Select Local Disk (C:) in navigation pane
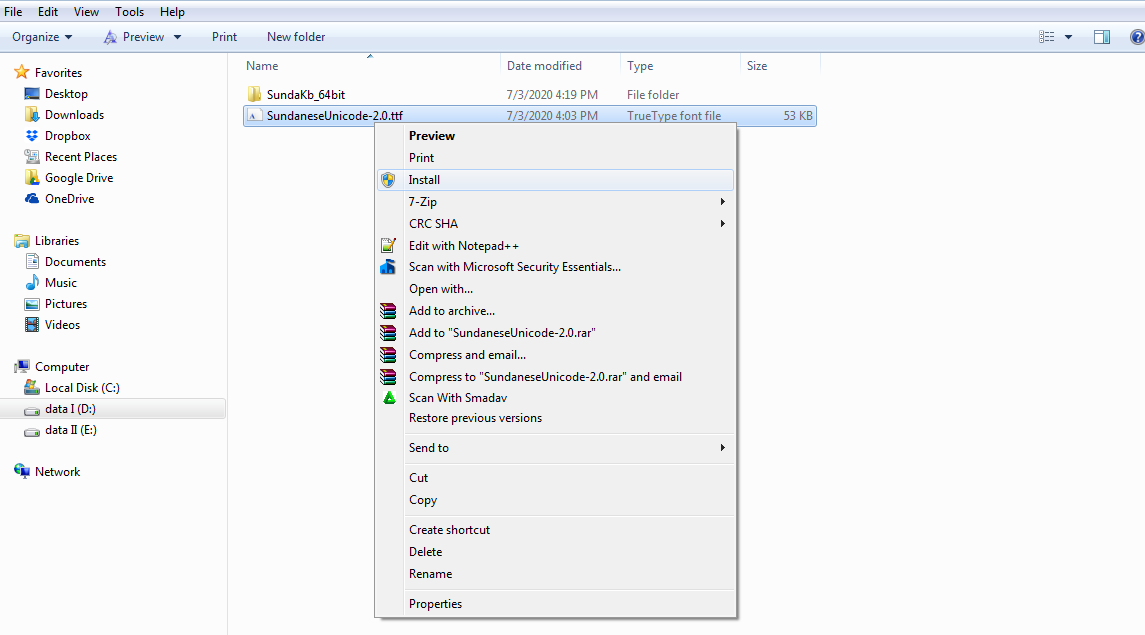Viewport: 1145px width, 635px height. (x=81, y=388)
